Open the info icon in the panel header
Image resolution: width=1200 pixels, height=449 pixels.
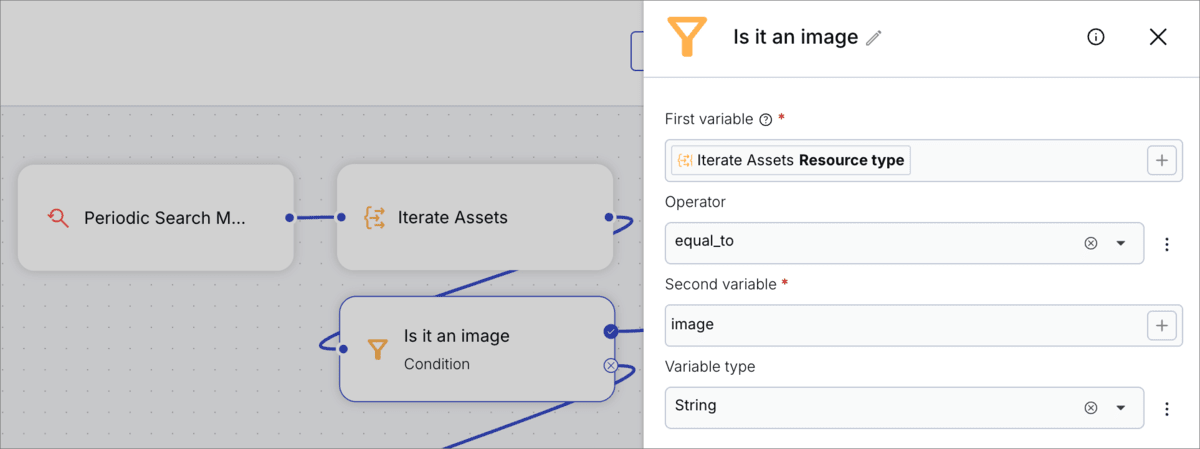(x=1096, y=37)
